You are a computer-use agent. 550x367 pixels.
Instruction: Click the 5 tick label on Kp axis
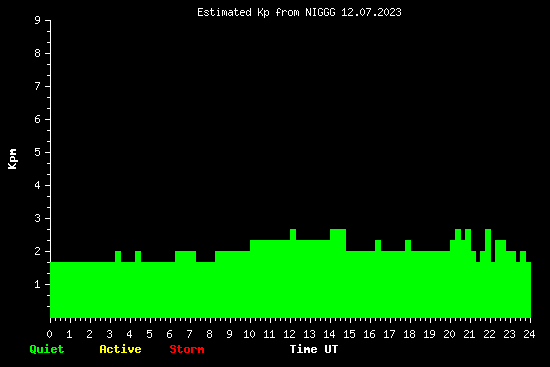(38, 152)
